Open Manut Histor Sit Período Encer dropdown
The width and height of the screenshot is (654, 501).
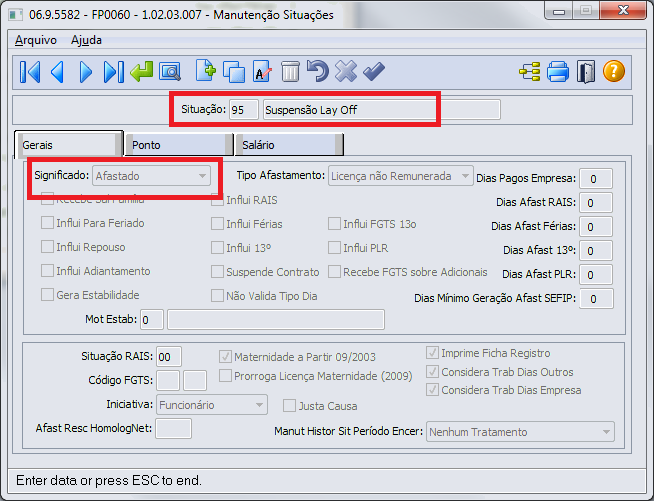coord(520,432)
